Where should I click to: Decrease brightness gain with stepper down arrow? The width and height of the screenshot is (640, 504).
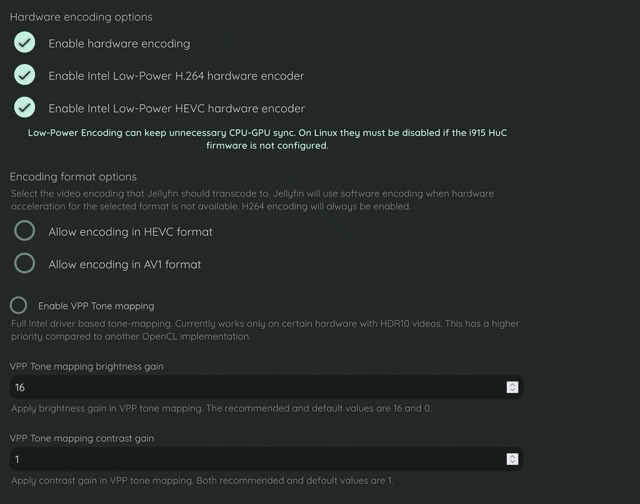pyautogui.click(x=512, y=390)
